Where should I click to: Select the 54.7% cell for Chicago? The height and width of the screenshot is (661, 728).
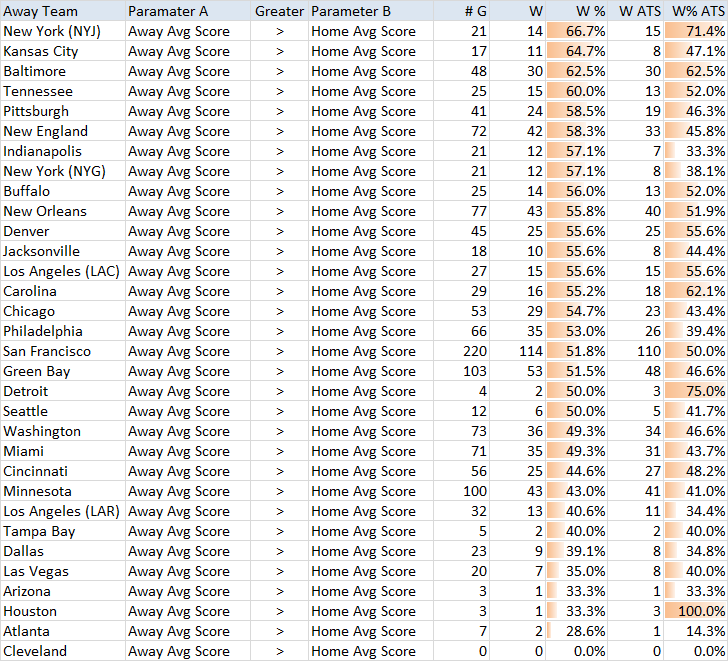tap(577, 311)
